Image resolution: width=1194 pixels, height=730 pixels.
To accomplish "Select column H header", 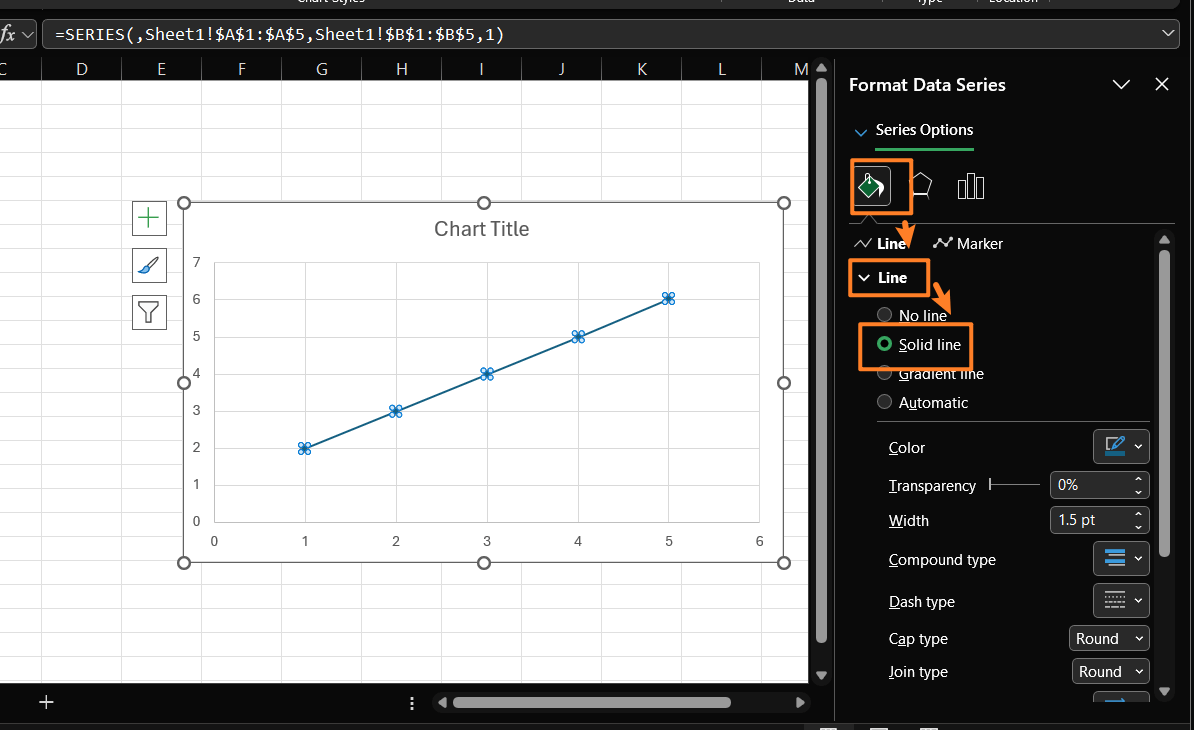I will click(x=401, y=69).
